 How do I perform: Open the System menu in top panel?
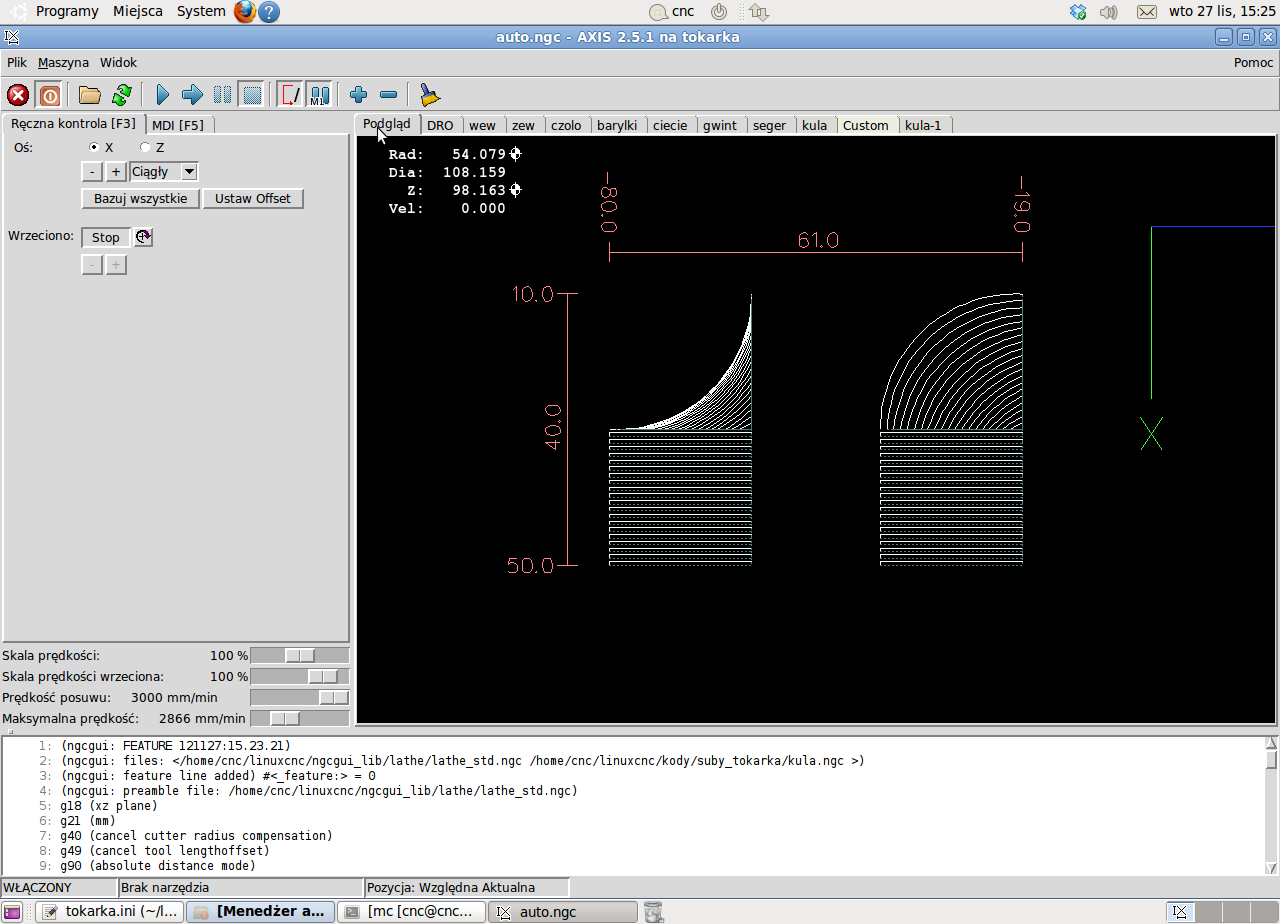coord(201,12)
